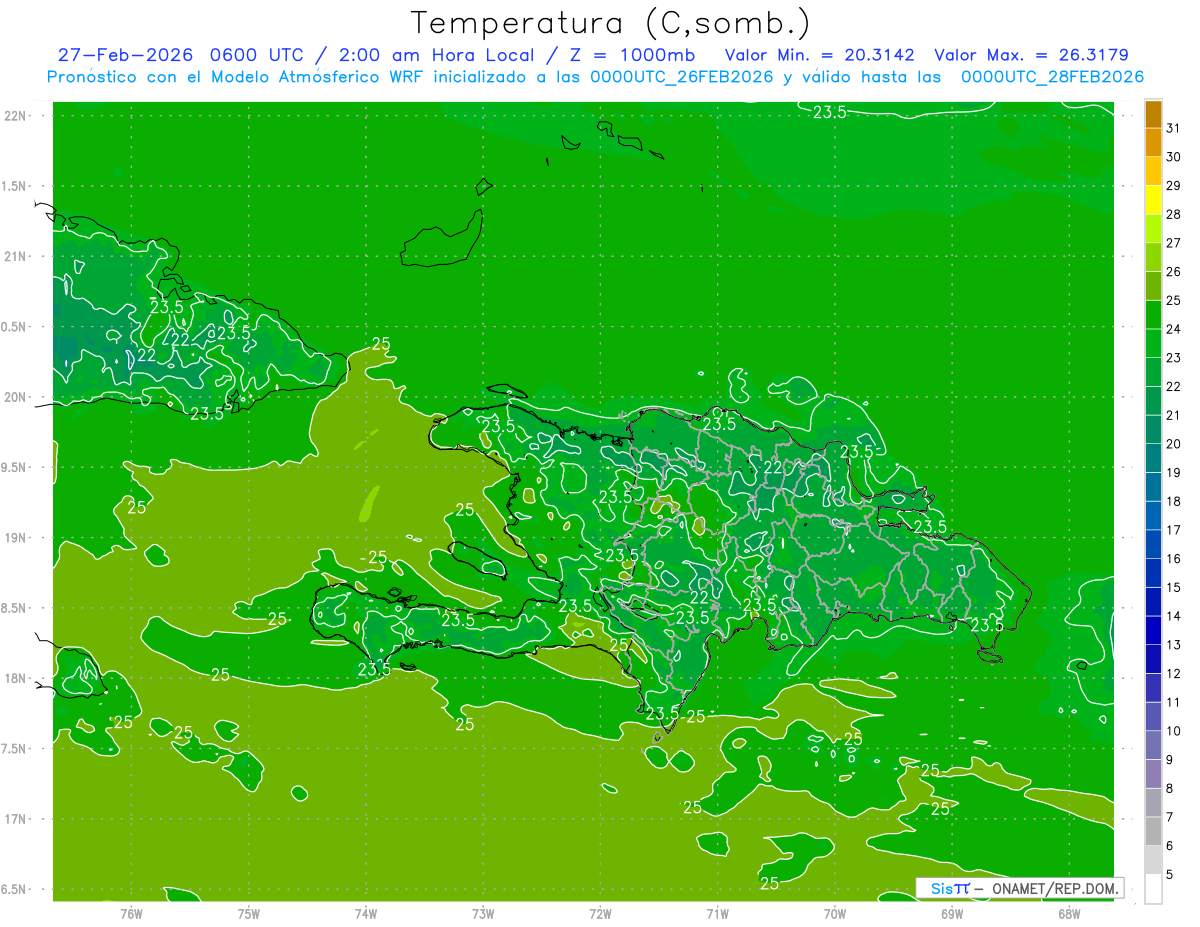Select the '0000UTC_26FEB2026' initialization time
The image size is (1200, 927).
(682, 77)
